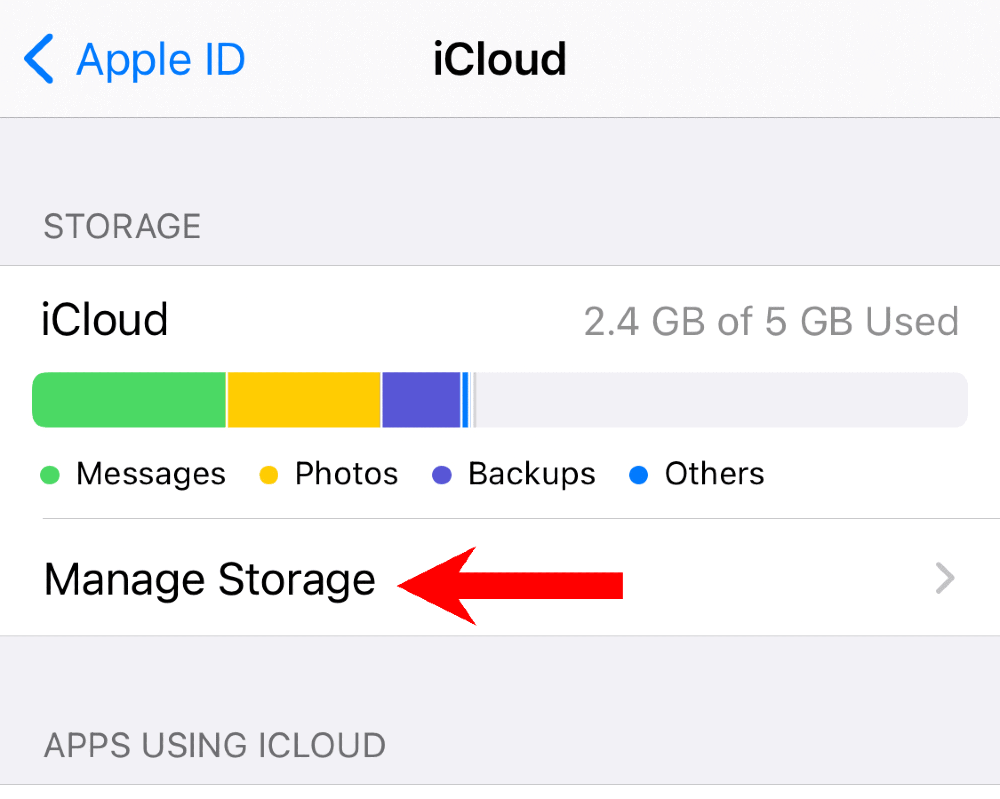This screenshot has width=1000, height=799.
Task: Select the purple Backups legend dot
Action: [441, 475]
